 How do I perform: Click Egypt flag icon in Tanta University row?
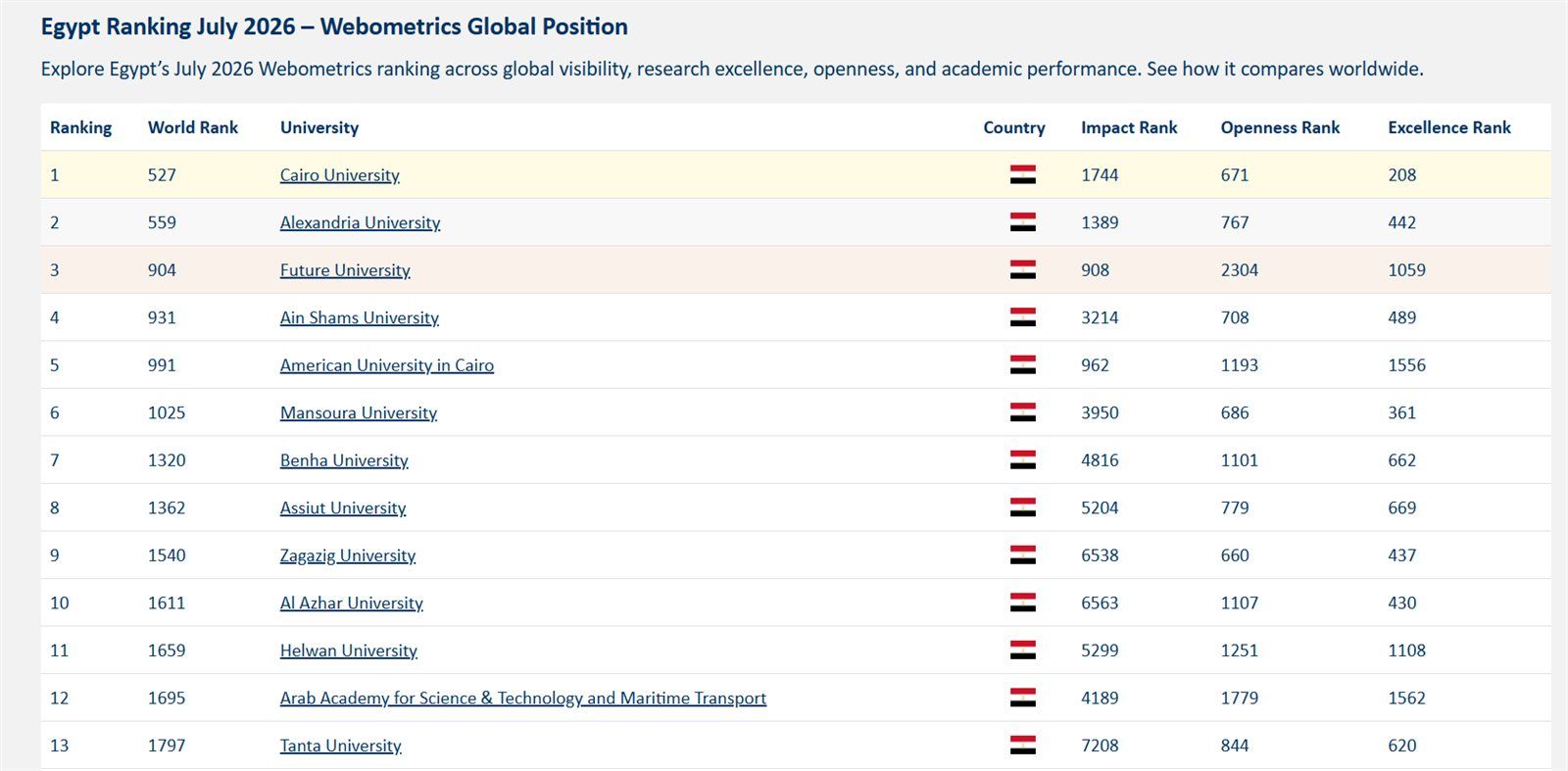(1022, 746)
